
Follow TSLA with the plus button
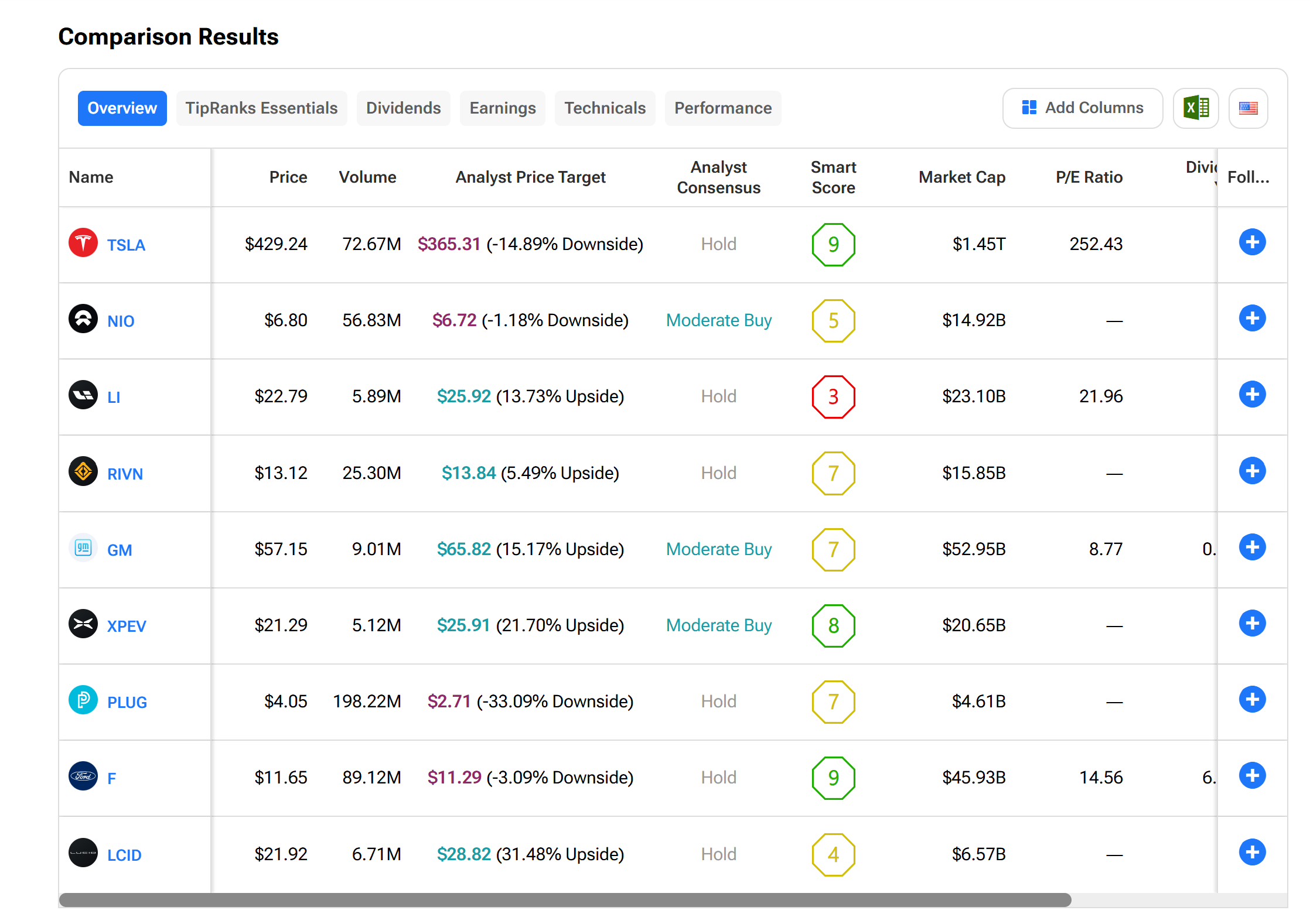pyautogui.click(x=1252, y=242)
